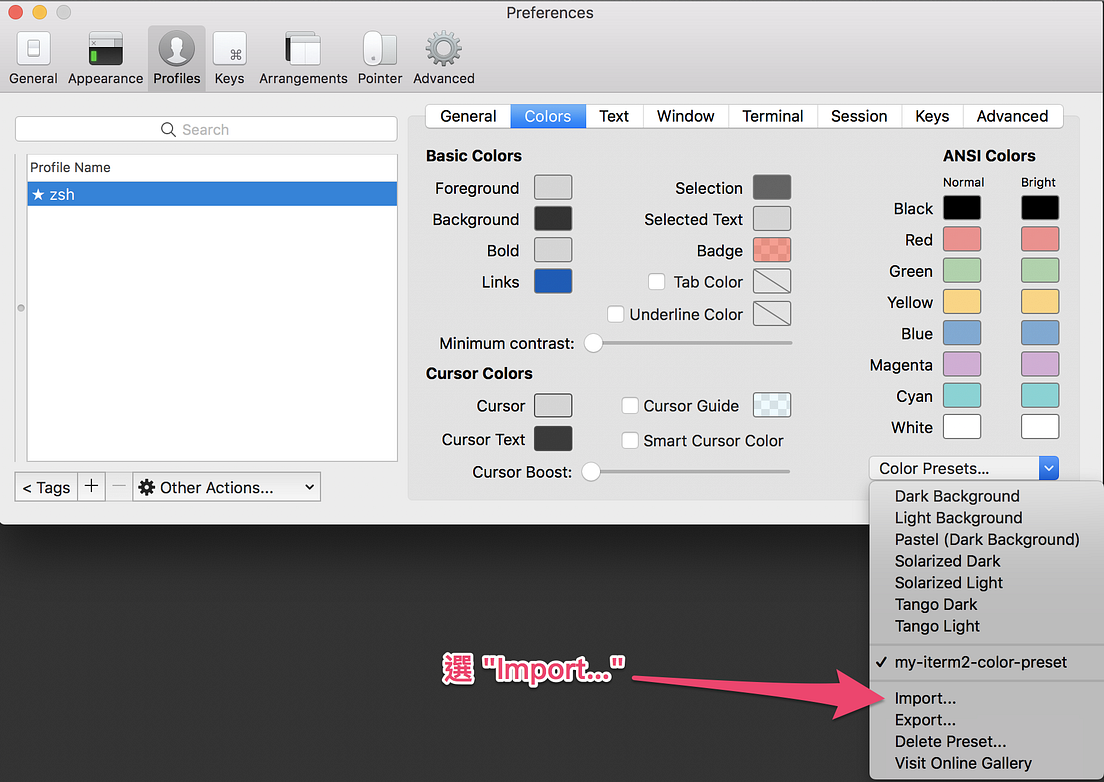Click Export... in the presets menu
Screen dimensions: 1104x782
pyautogui.click(x=986, y=720)
